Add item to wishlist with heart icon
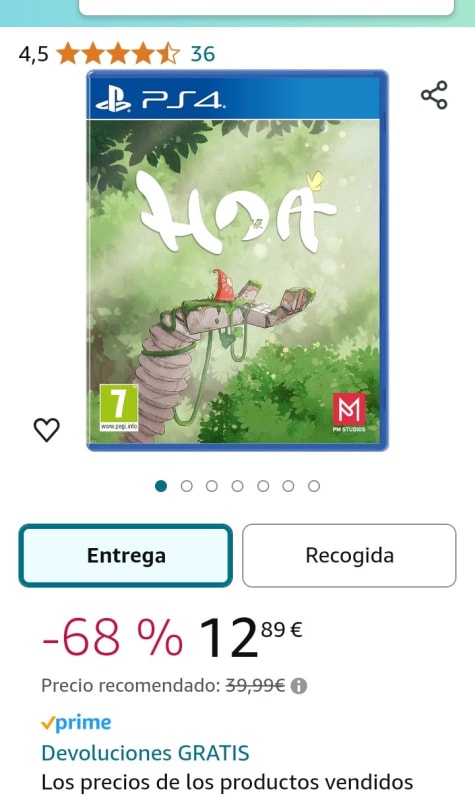Image resolution: width=475 pixels, height=798 pixels. coord(46,430)
